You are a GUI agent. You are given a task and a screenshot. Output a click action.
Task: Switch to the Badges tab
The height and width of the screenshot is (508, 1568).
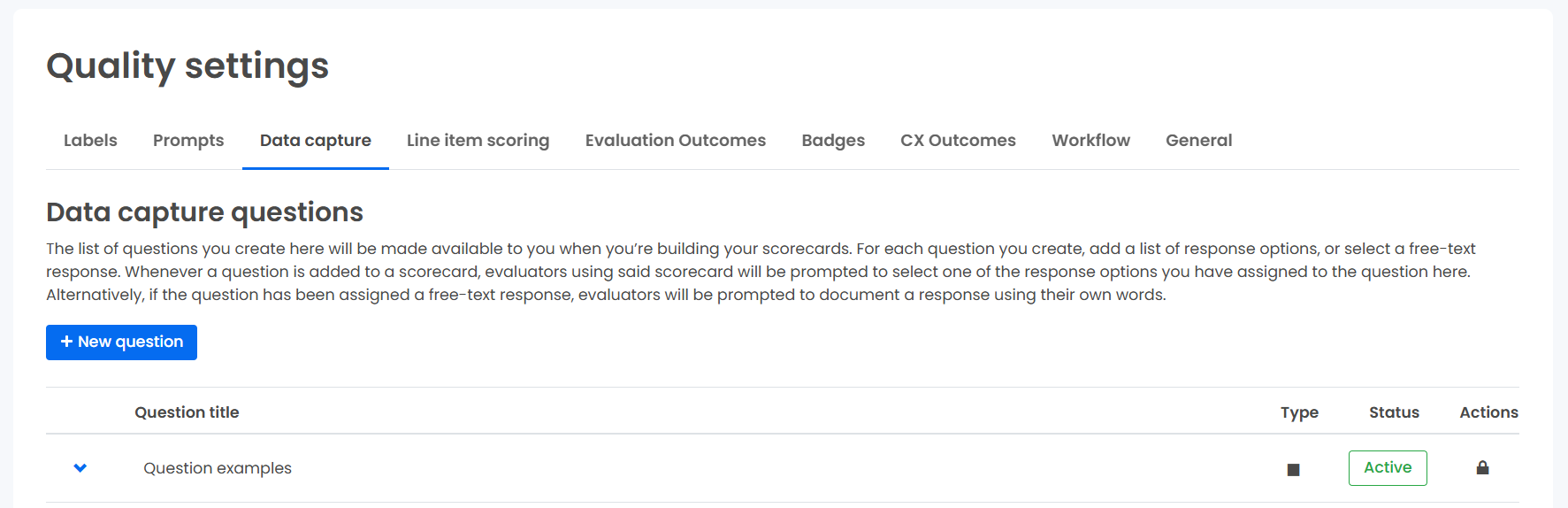click(x=833, y=141)
